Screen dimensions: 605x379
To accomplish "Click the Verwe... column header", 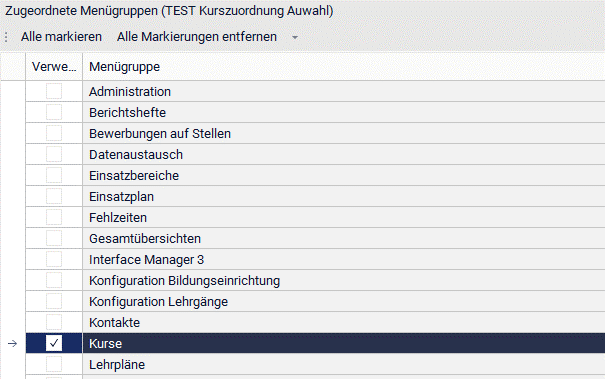I will pyautogui.click(x=54, y=67).
